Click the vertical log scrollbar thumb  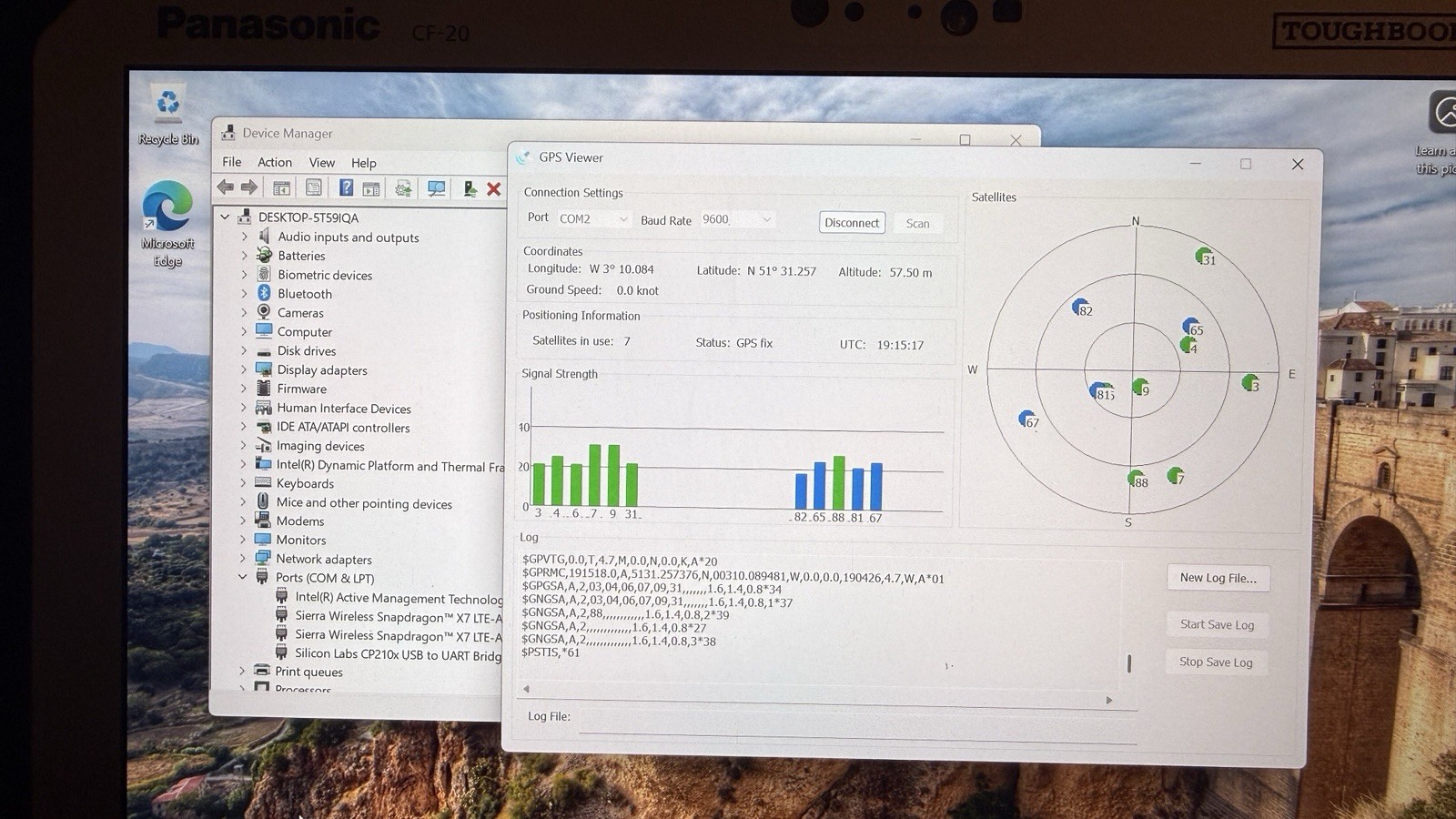(x=1129, y=663)
